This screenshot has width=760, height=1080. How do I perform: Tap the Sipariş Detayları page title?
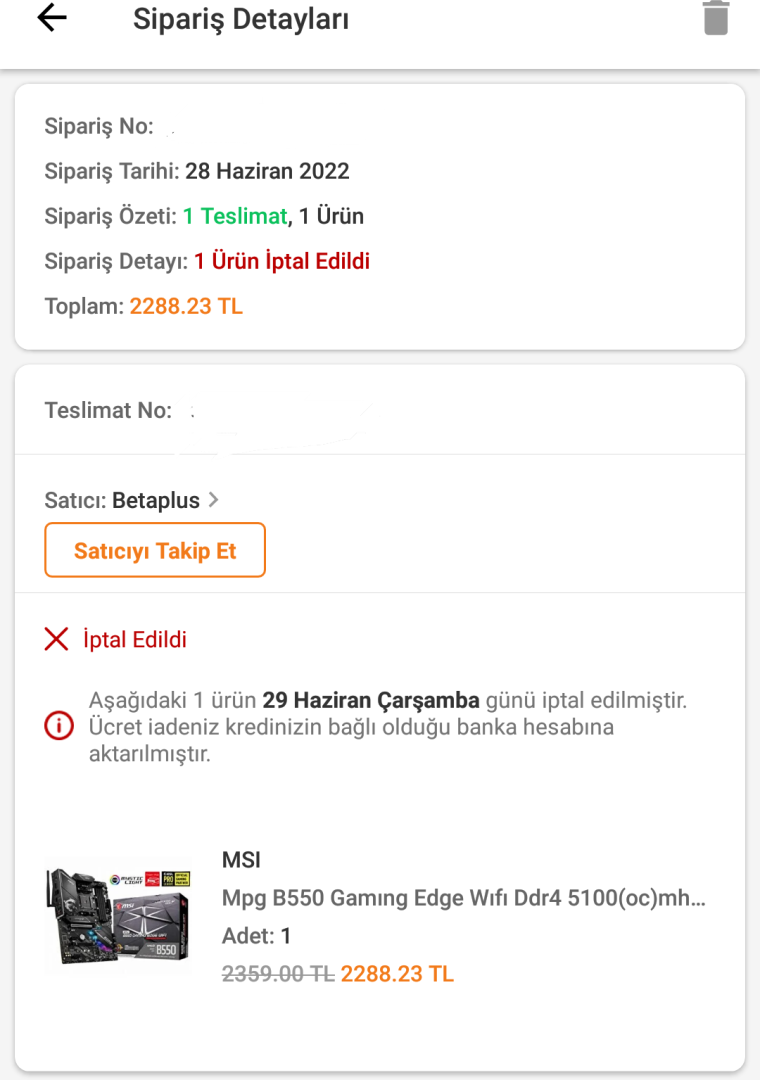click(x=241, y=19)
